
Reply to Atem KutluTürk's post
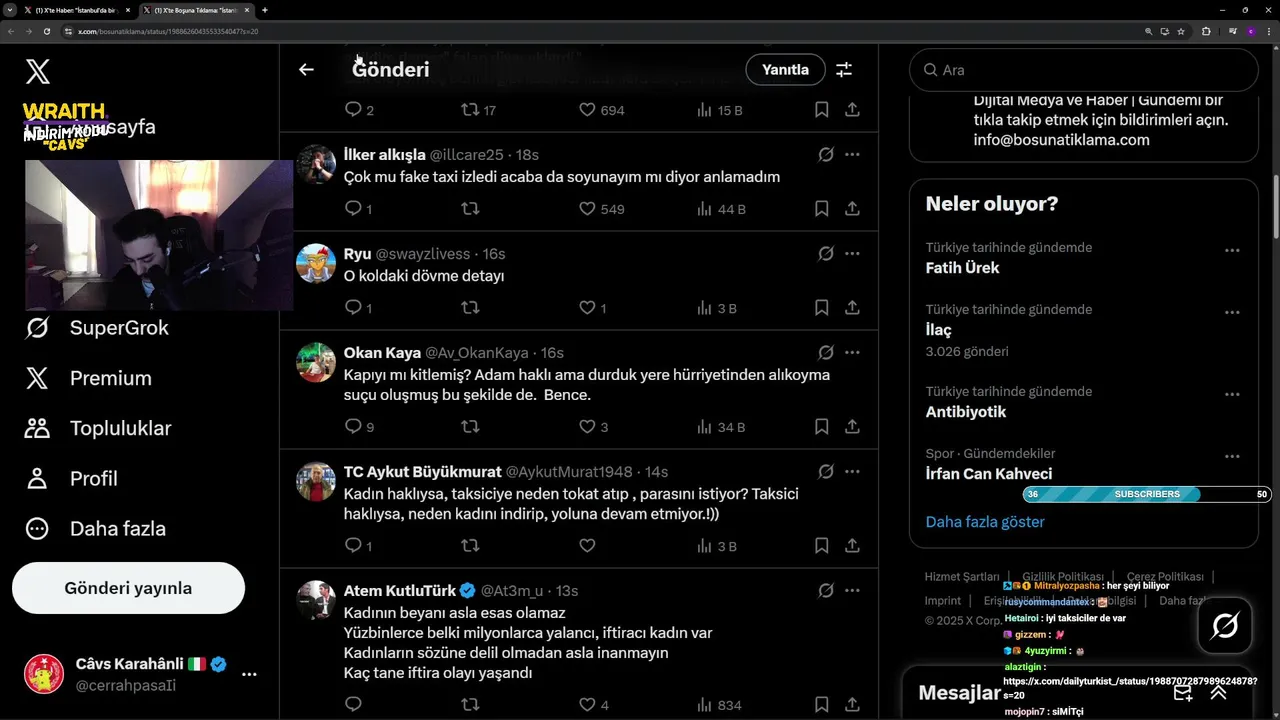tap(353, 705)
